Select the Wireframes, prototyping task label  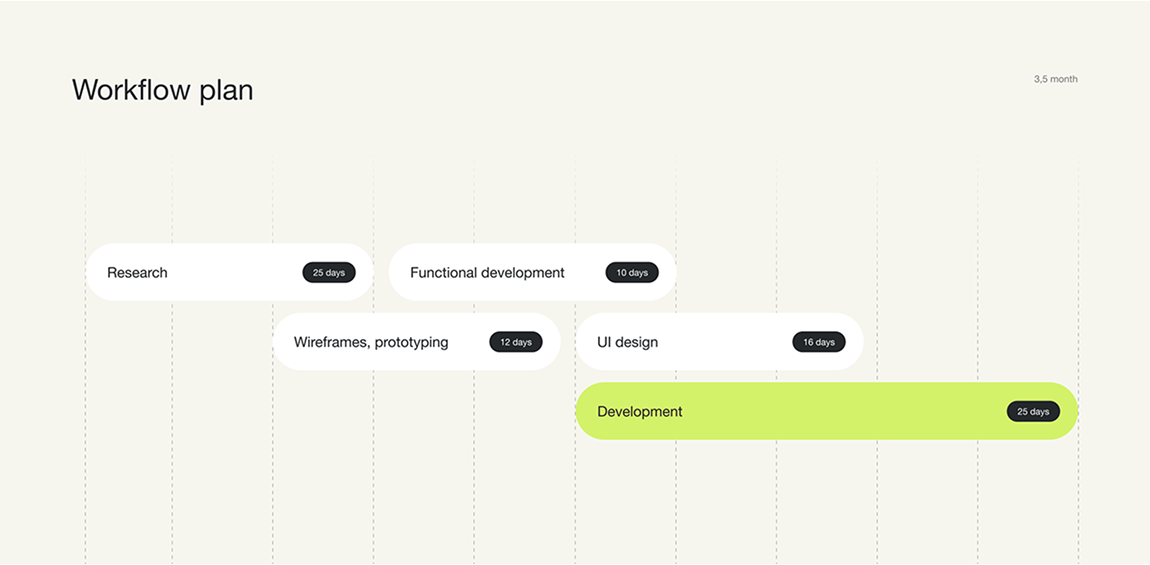(x=371, y=342)
